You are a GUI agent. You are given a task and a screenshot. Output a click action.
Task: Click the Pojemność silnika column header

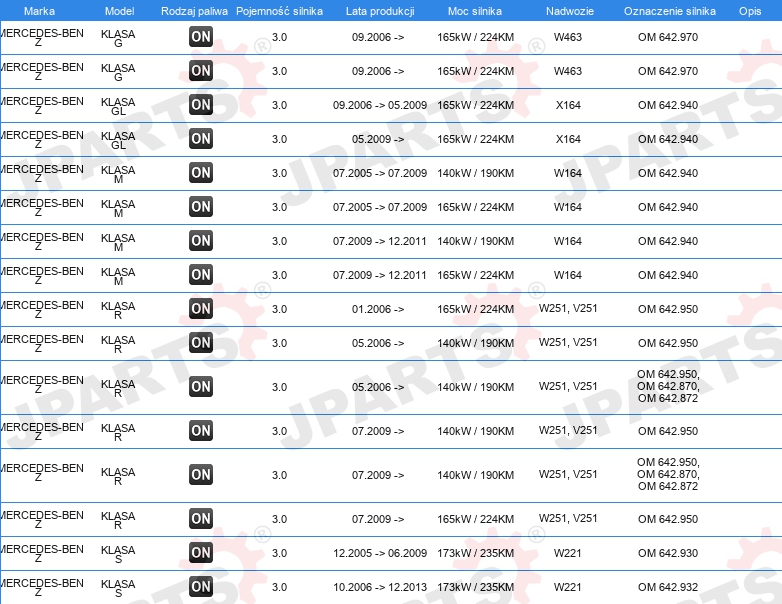tap(279, 11)
